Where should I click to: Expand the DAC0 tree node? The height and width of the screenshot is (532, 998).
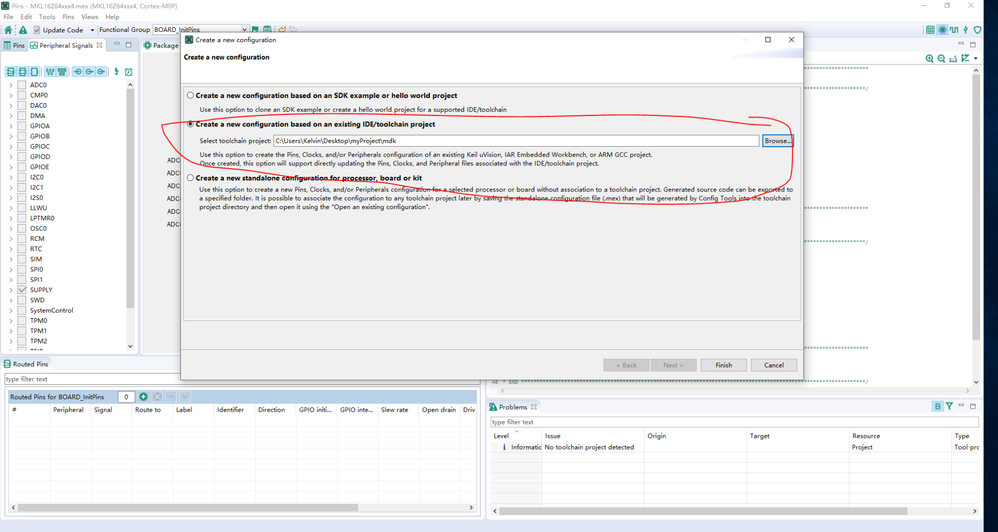point(11,106)
